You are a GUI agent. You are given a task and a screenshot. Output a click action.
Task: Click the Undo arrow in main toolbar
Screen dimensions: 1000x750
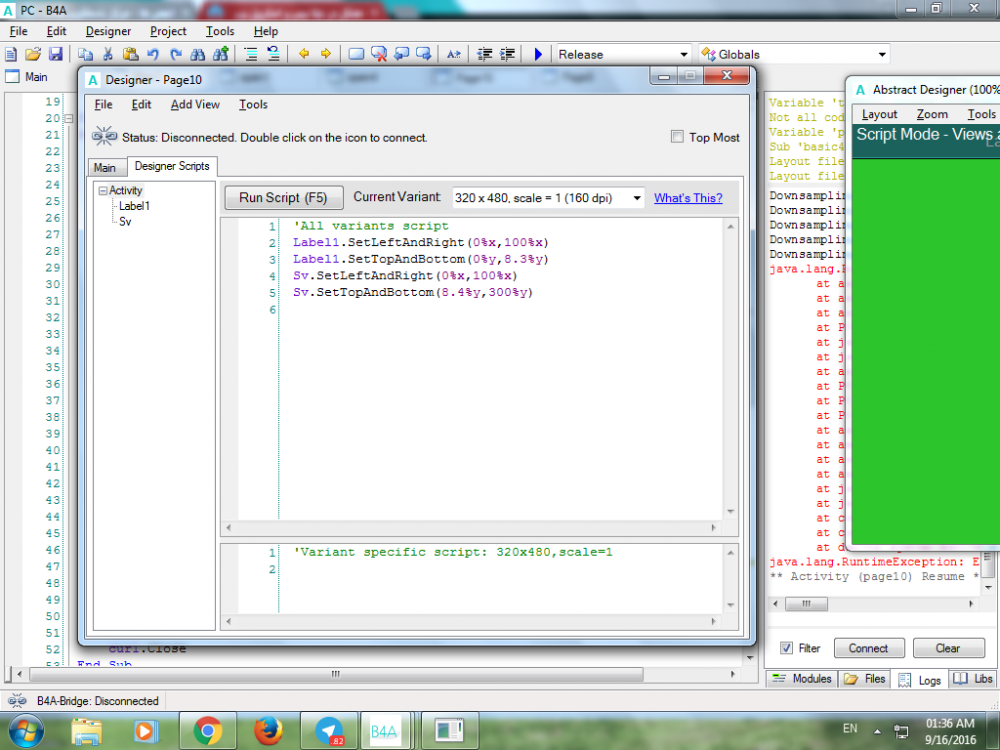[153, 54]
